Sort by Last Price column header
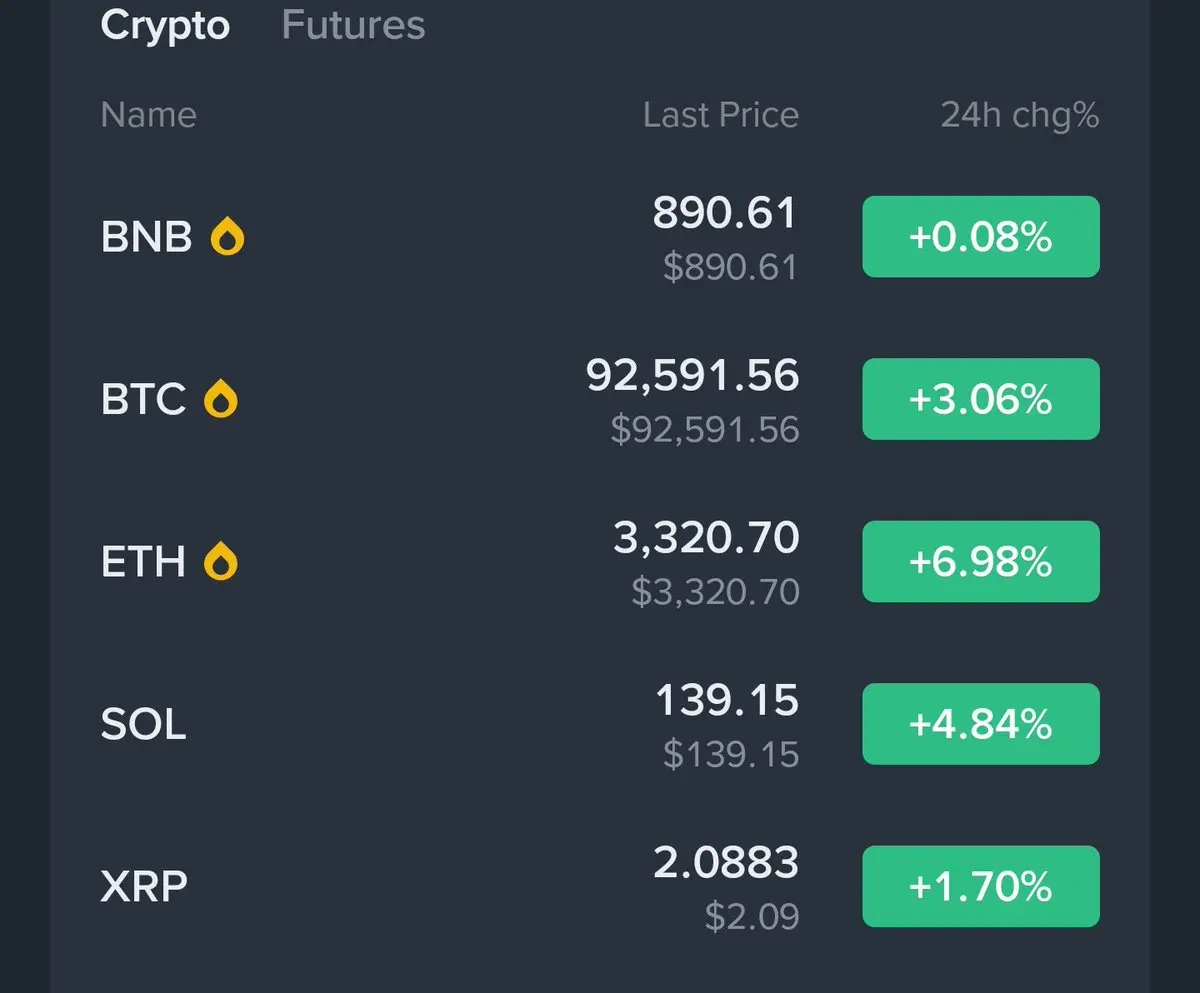The height and width of the screenshot is (993, 1200). click(720, 115)
